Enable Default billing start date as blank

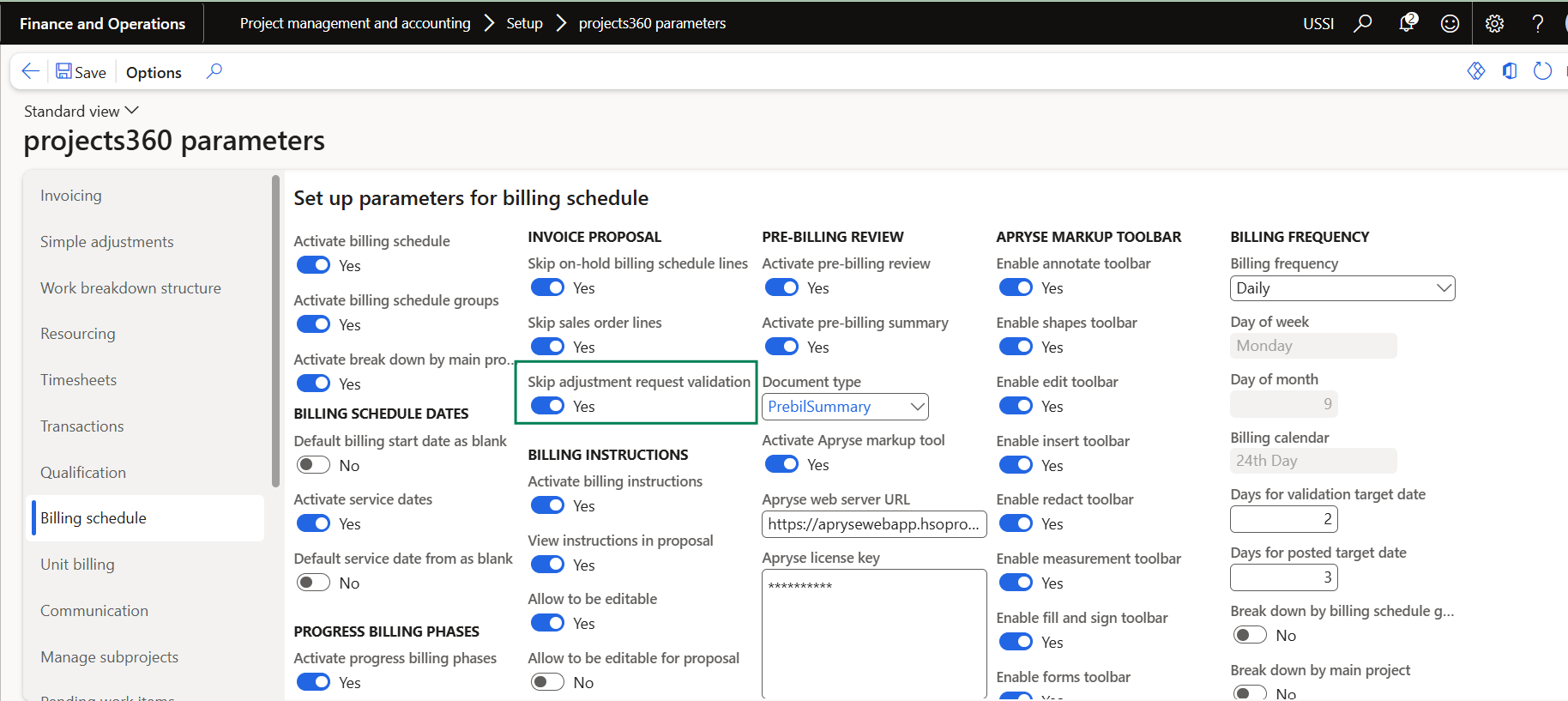[x=313, y=465]
